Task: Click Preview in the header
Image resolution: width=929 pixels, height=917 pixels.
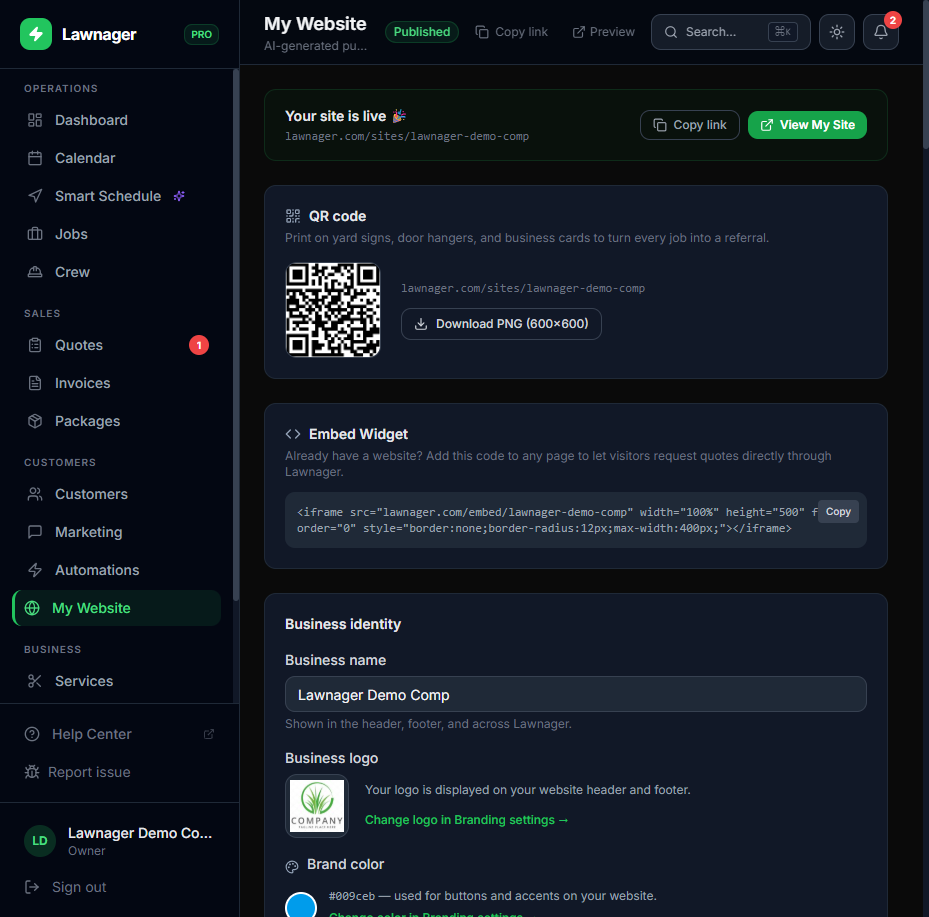Action: [603, 32]
